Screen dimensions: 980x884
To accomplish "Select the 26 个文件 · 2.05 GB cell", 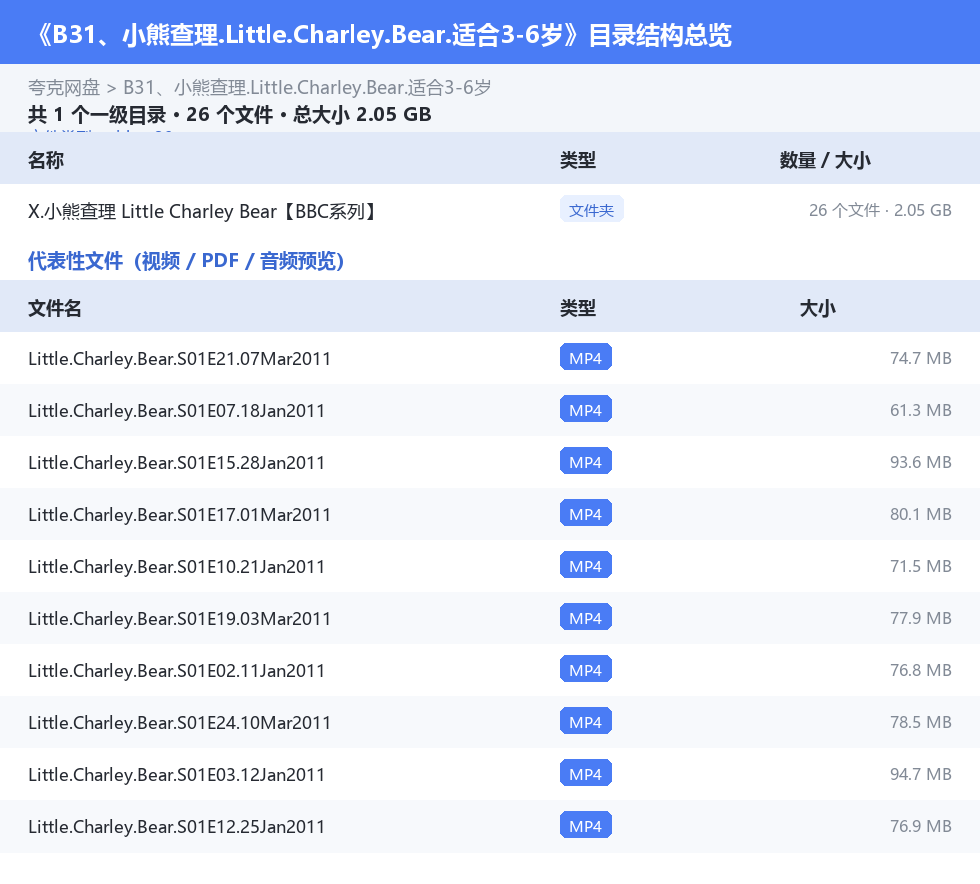I will pyautogui.click(x=880, y=210).
